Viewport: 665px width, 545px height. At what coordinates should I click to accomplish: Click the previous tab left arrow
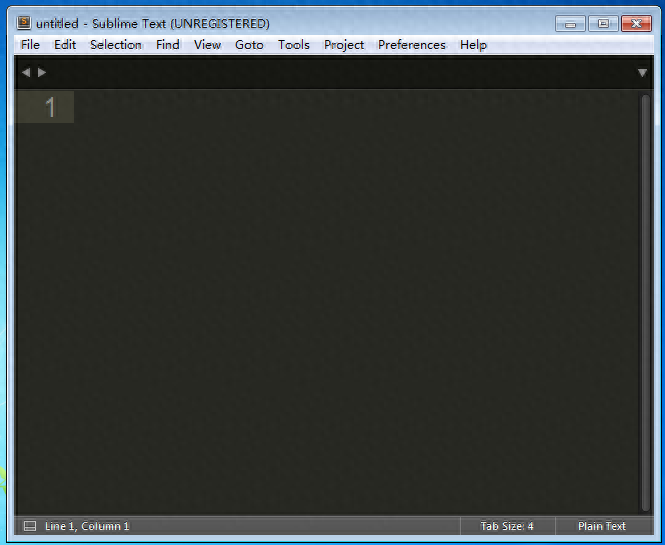click(x=26, y=73)
